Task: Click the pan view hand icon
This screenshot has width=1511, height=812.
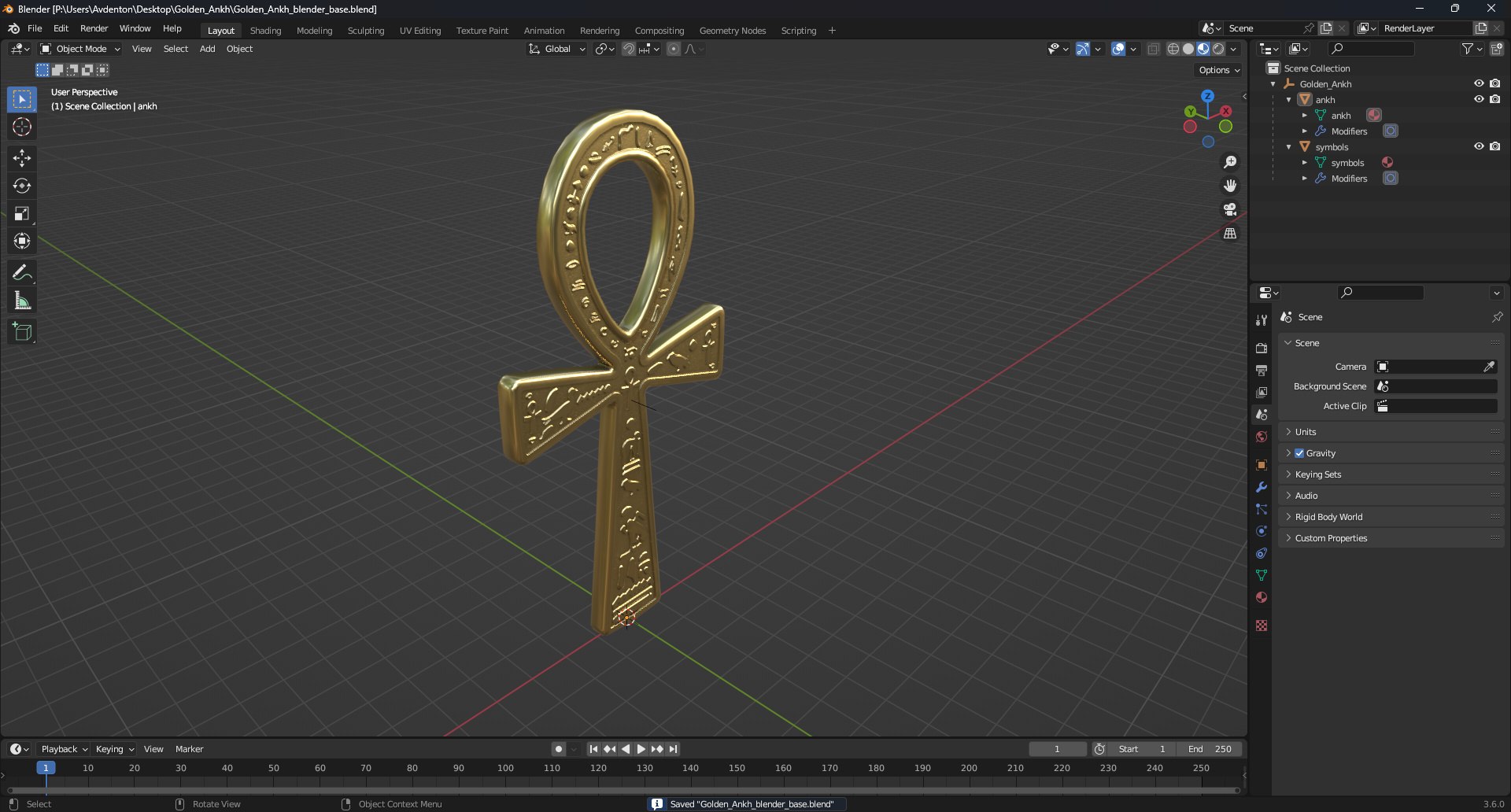Action: pos(1230,186)
